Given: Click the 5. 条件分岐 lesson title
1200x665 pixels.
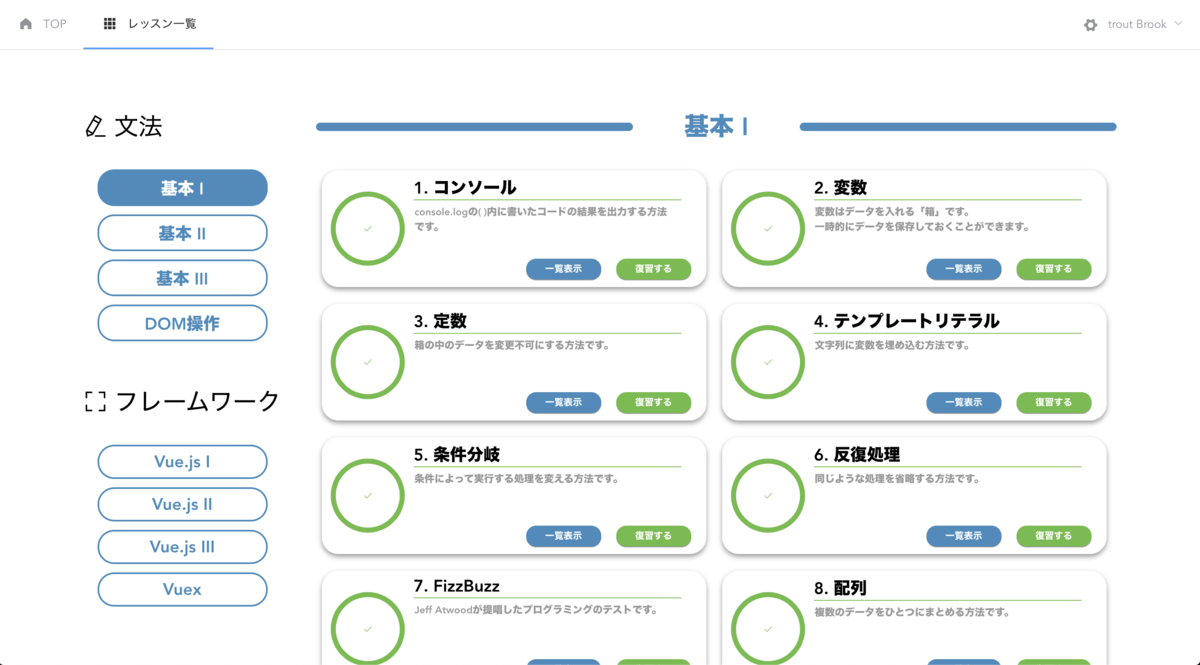Looking at the screenshot, I should pos(457,455).
